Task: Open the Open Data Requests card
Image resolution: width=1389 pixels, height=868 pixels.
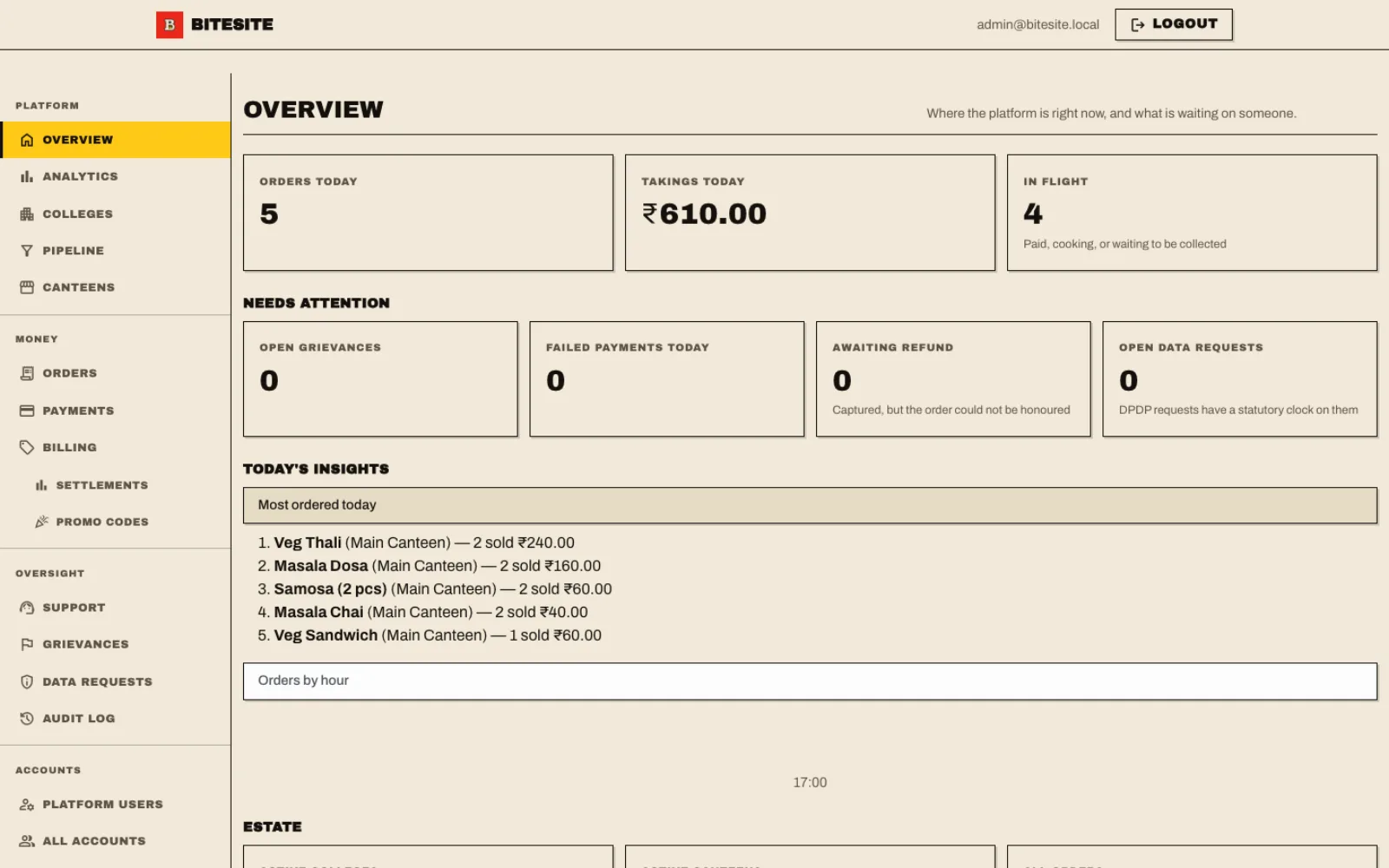Action: [1240, 379]
